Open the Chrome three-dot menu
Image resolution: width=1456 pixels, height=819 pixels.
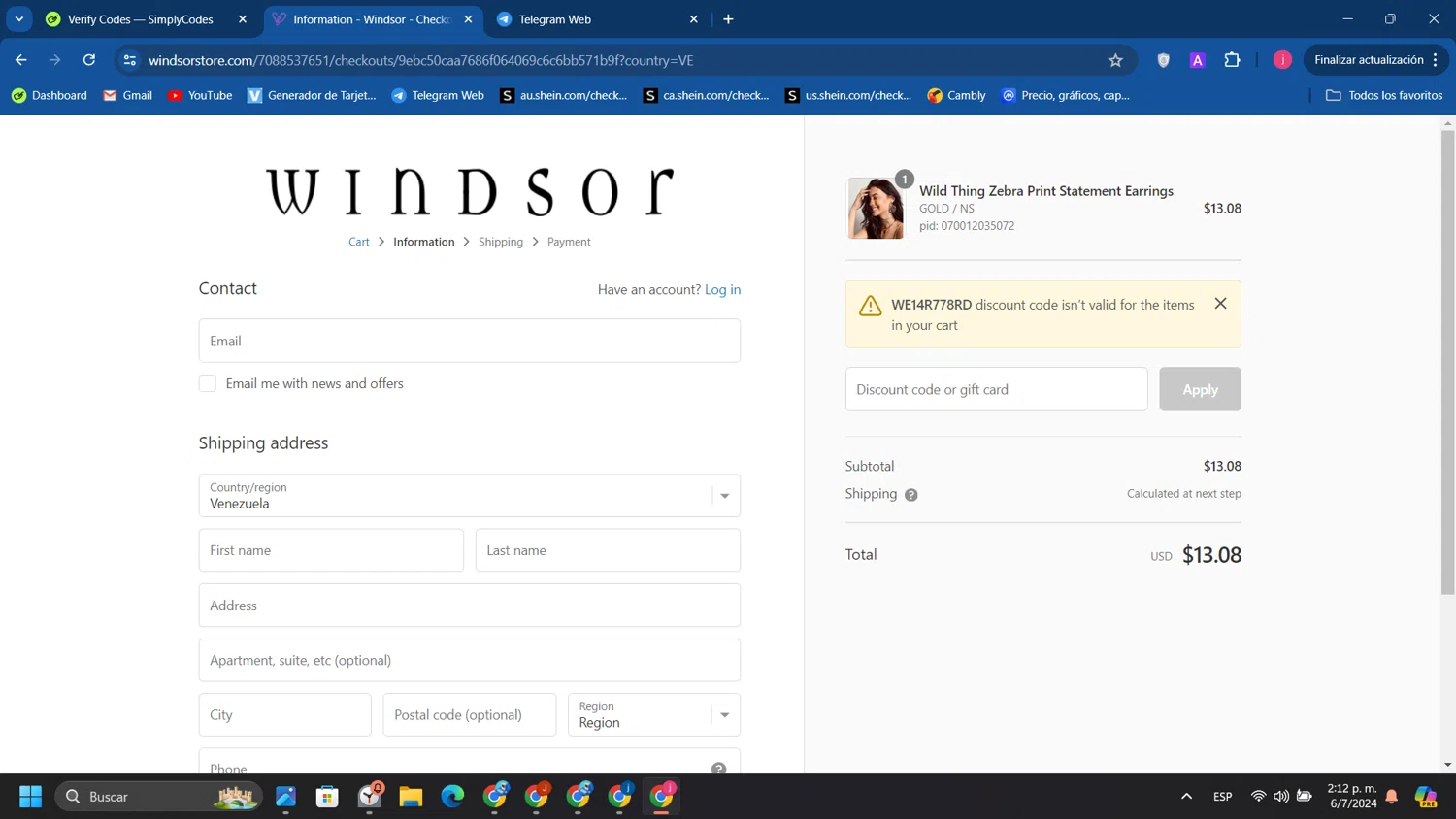coord(1436,60)
